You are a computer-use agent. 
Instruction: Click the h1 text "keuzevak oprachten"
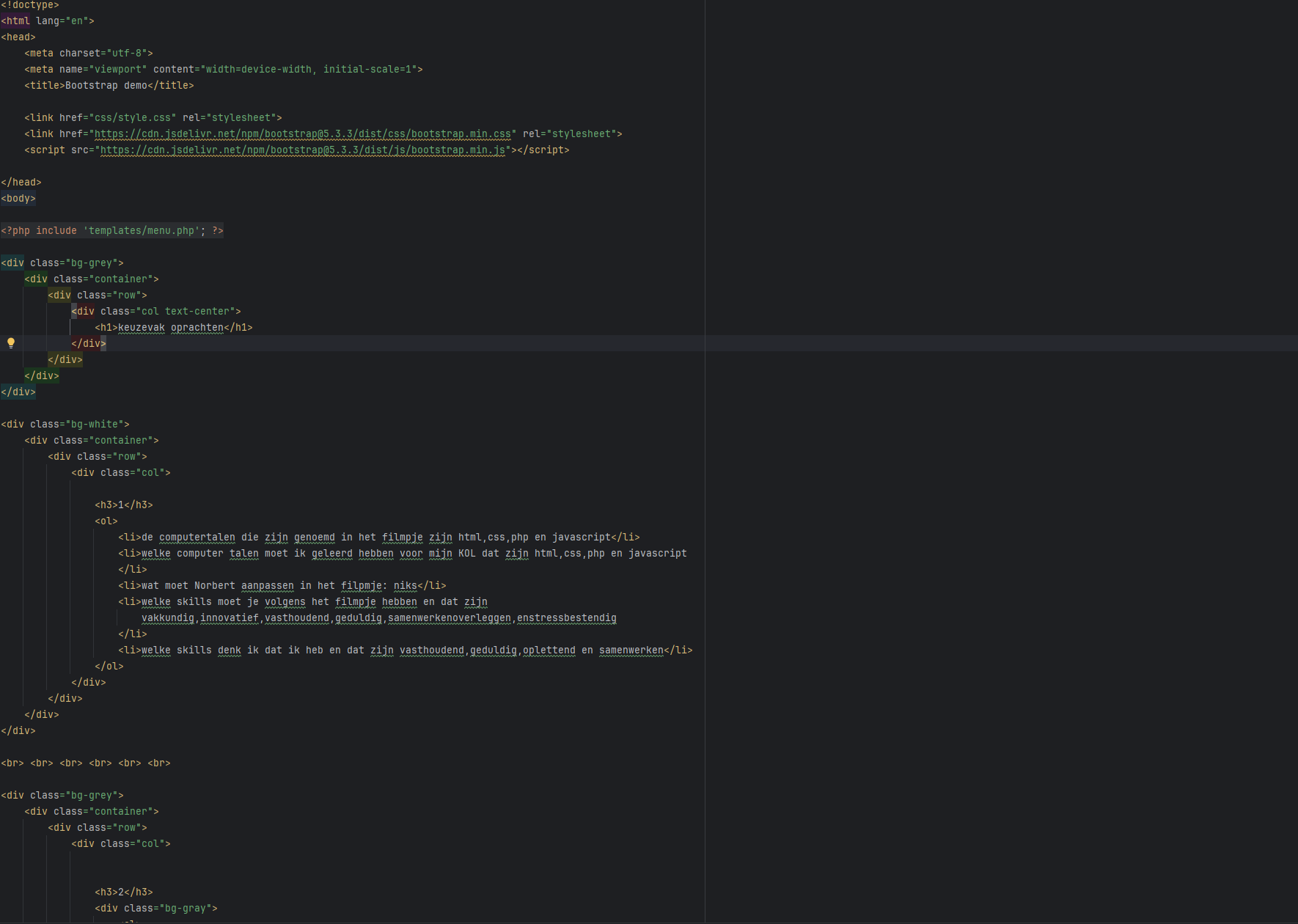[x=170, y=328]
